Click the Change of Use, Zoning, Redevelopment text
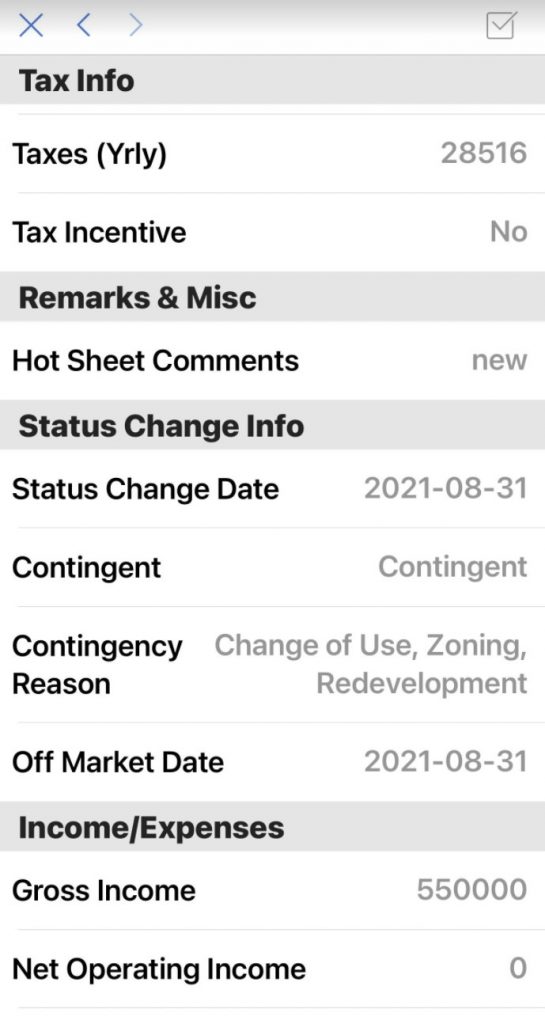This screenshot has width=545, height=1024. (x=371, y=664)
